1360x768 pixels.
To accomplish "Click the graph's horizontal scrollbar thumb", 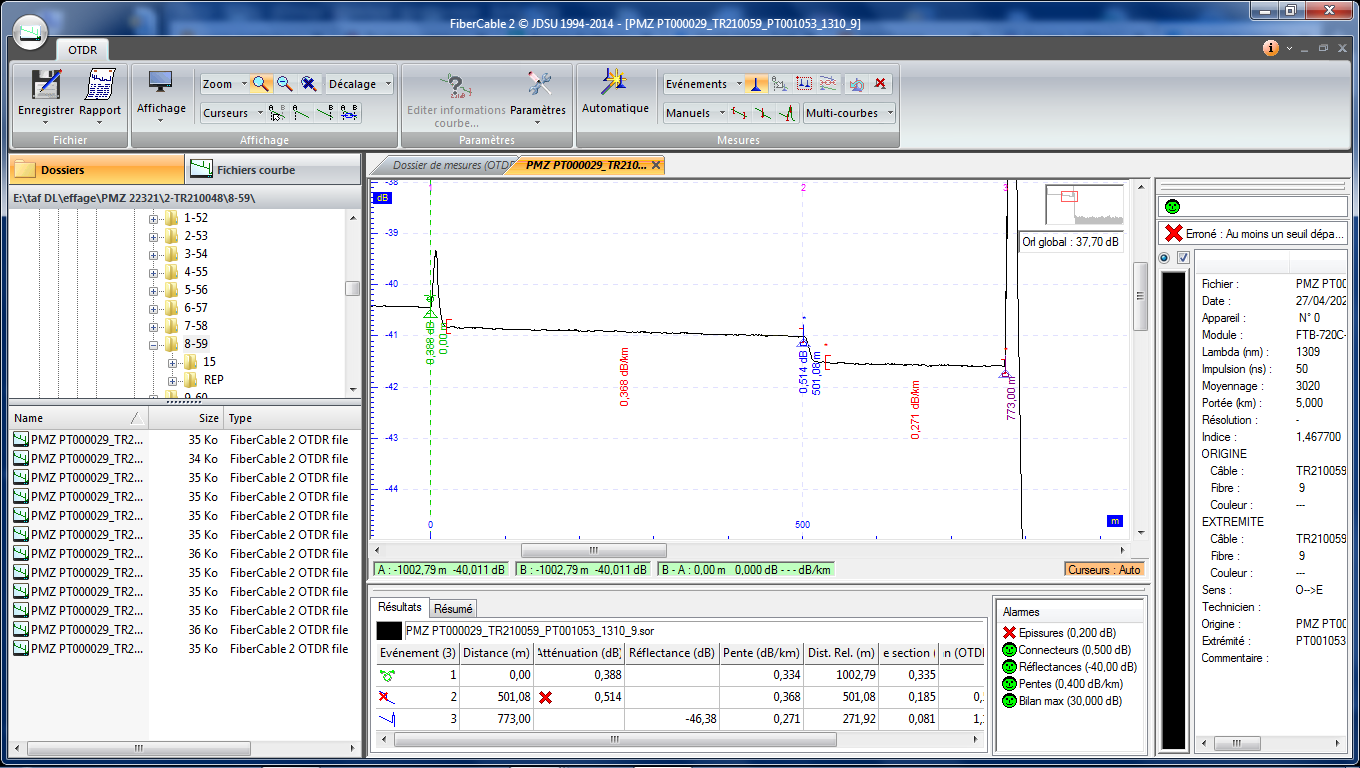I will [593, 550].
